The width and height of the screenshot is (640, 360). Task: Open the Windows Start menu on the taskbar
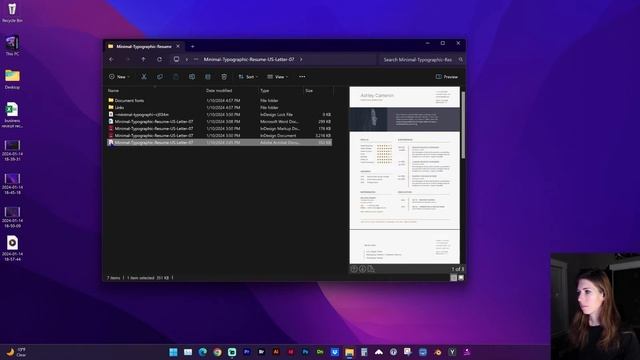(173, 352)
